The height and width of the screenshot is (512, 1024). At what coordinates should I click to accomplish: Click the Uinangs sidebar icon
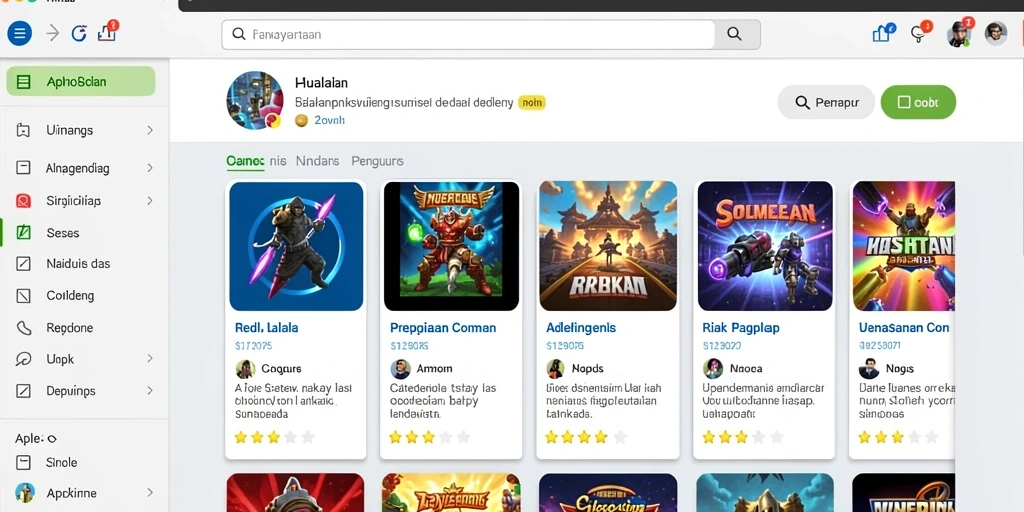[x=23, y=130]
